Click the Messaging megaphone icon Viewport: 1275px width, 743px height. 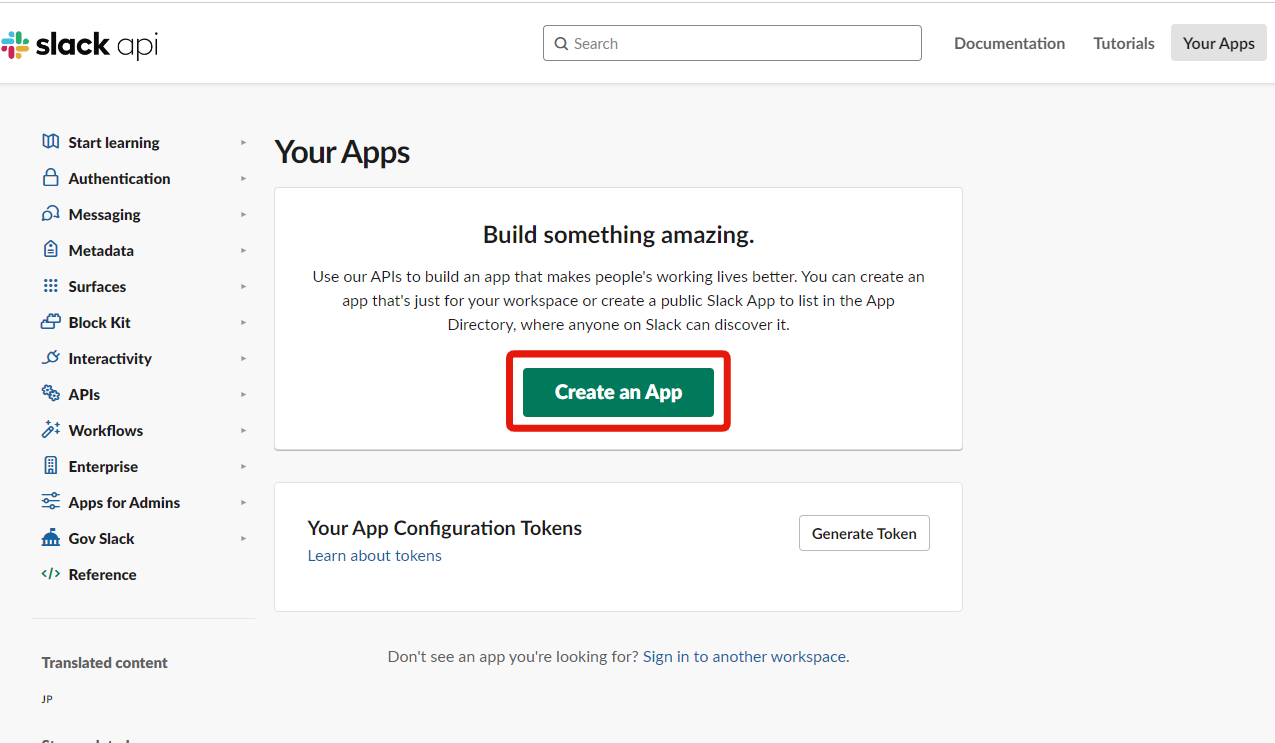click(51, 214)
